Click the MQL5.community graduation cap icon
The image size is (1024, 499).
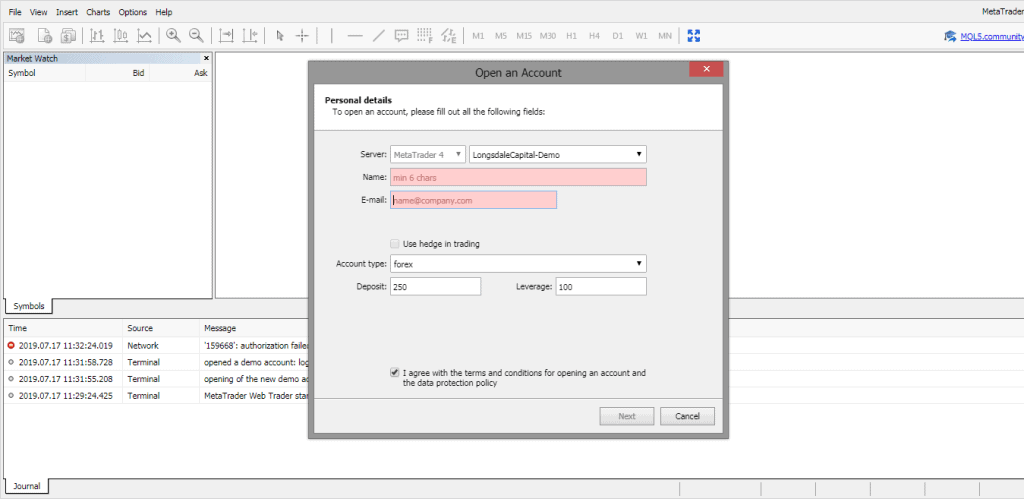tap(950, 36)
